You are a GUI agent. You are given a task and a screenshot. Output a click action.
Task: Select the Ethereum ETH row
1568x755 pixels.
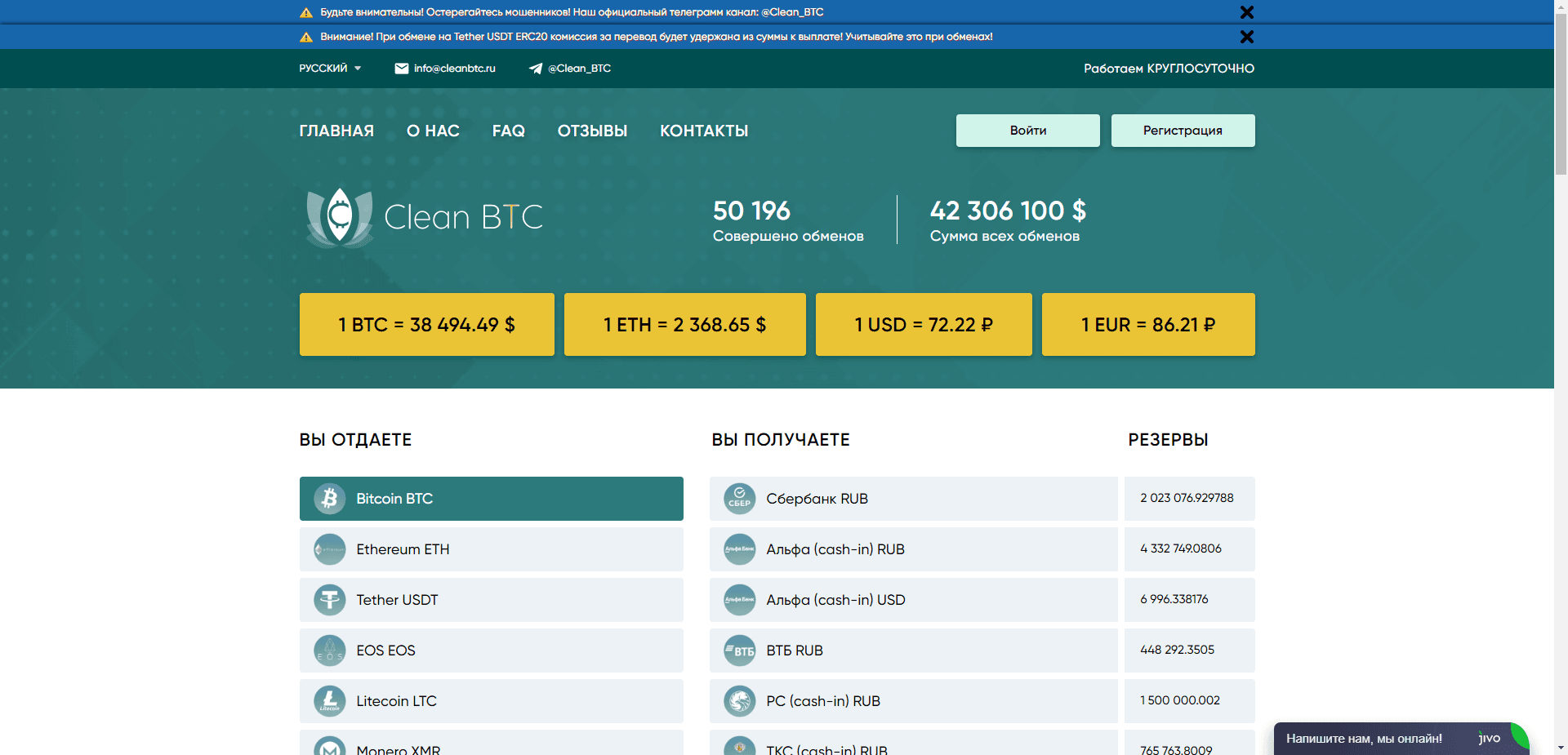point(490,549)
